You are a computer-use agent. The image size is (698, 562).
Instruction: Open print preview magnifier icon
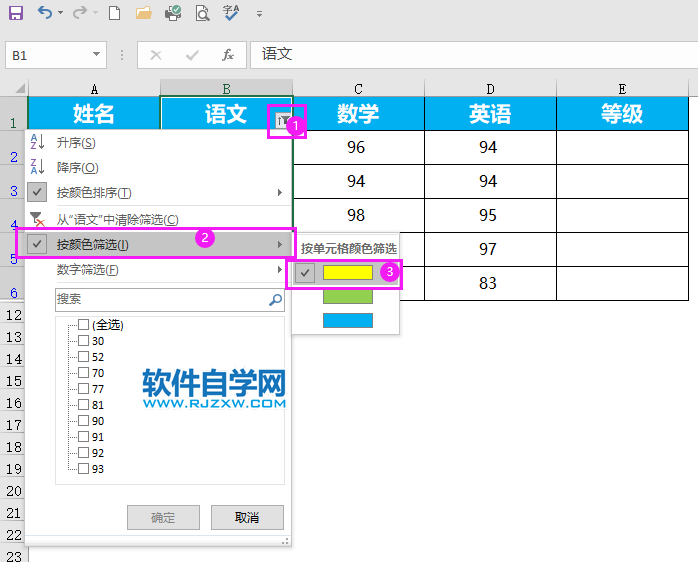point(203,13)
